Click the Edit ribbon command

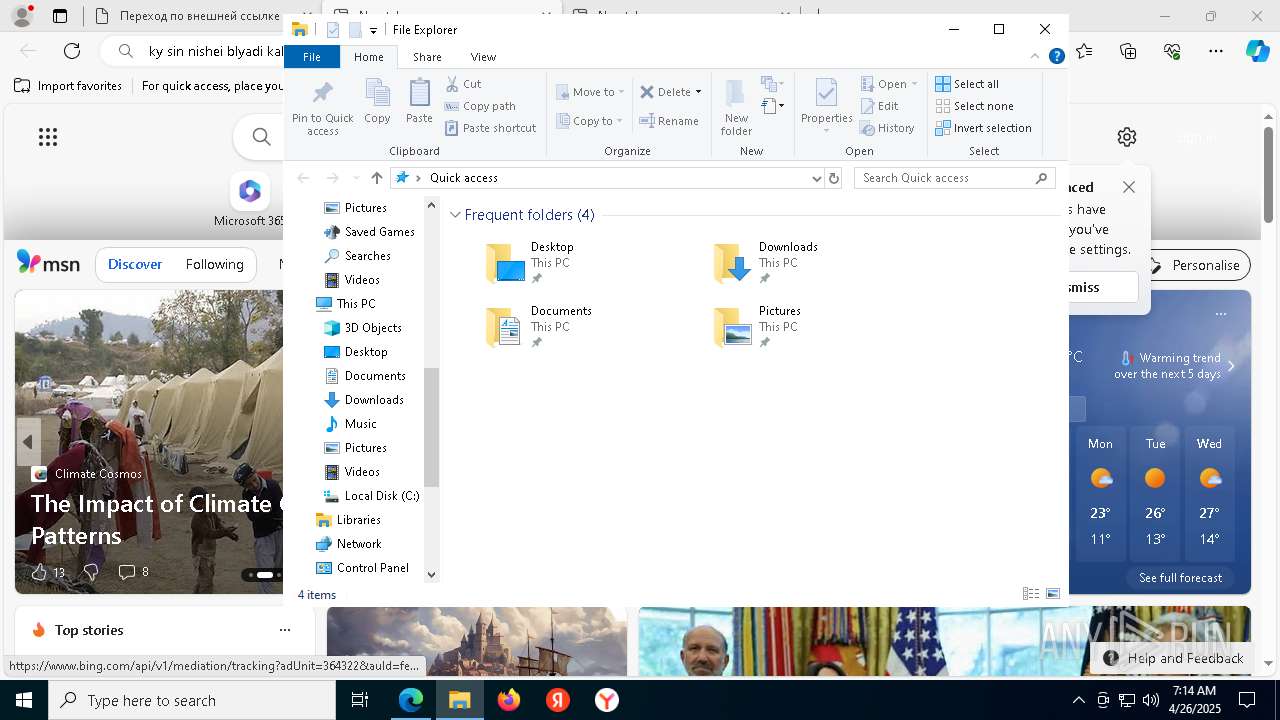coord(879,106)
